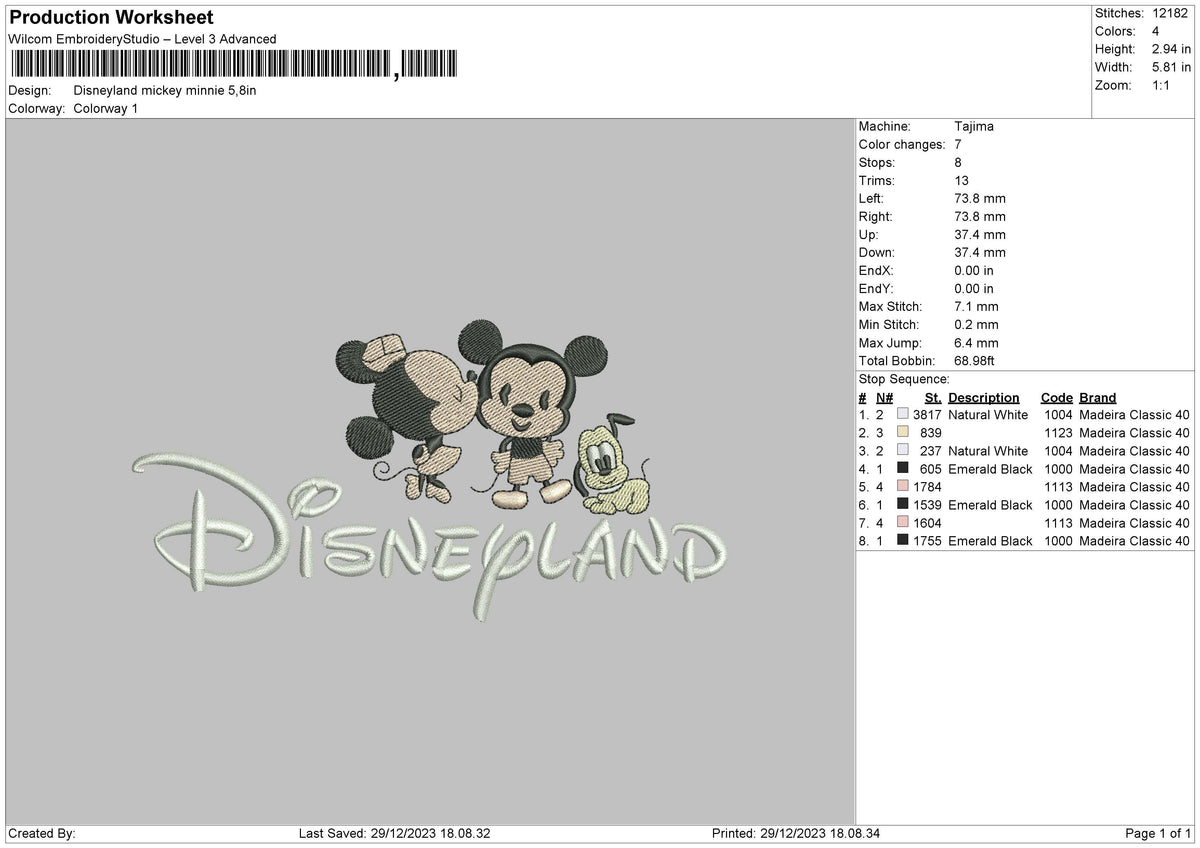
Task: Click the Height value 2.94 in
Action: click(1171, 49)
